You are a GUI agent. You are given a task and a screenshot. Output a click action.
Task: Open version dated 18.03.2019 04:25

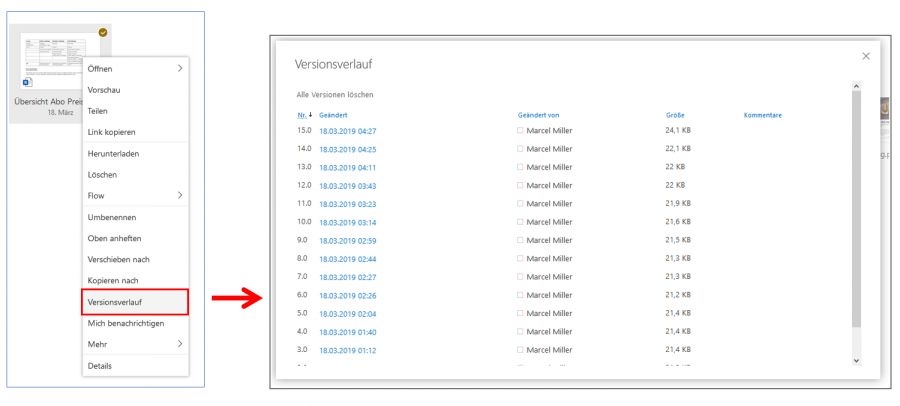(x=348, y=149)
